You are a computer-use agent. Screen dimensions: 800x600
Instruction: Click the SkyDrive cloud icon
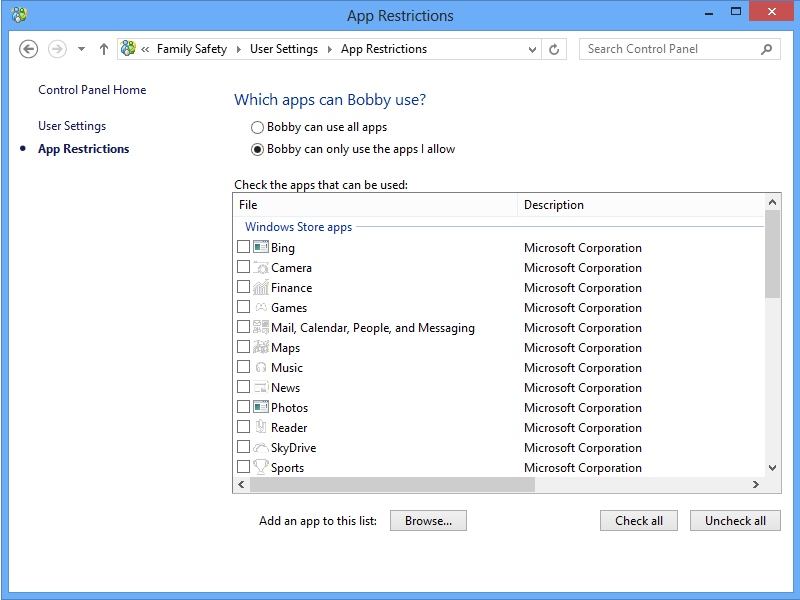[x=261, y=447]
